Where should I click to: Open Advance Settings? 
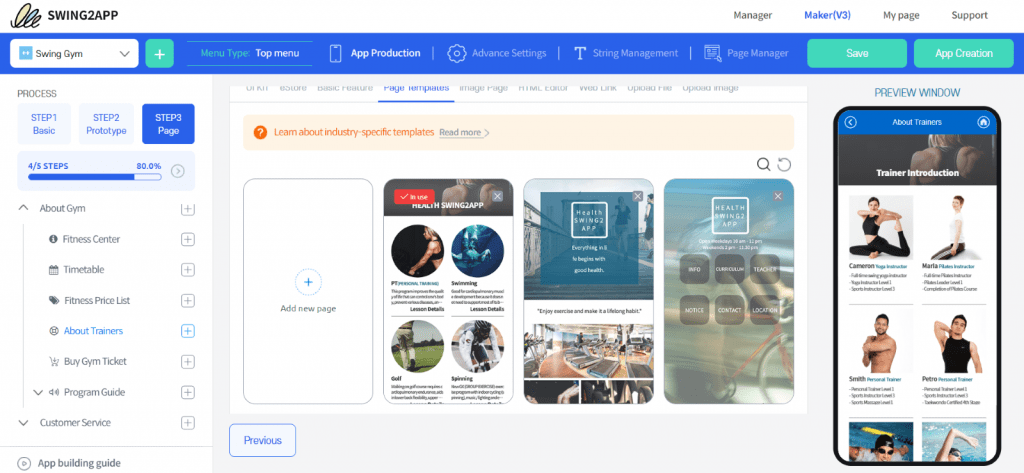pos(497,54)
